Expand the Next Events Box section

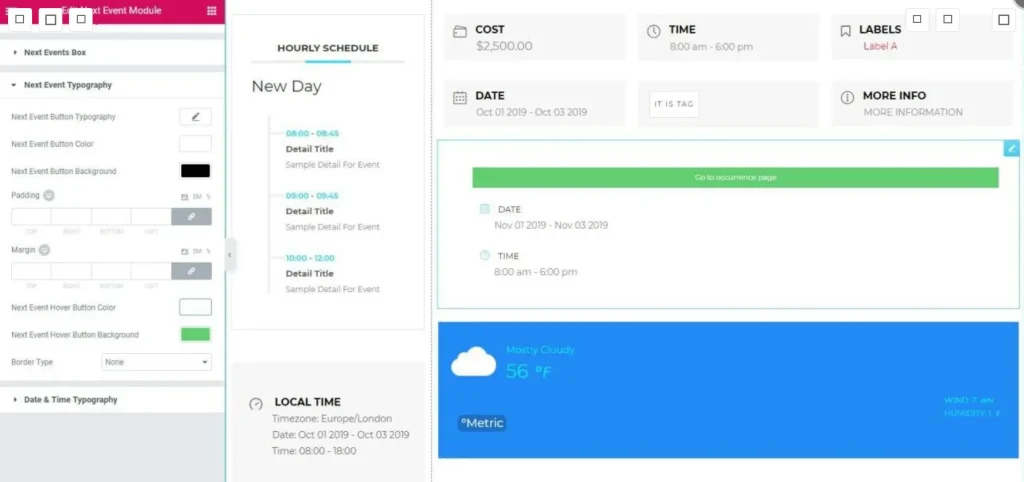point(112,52)
